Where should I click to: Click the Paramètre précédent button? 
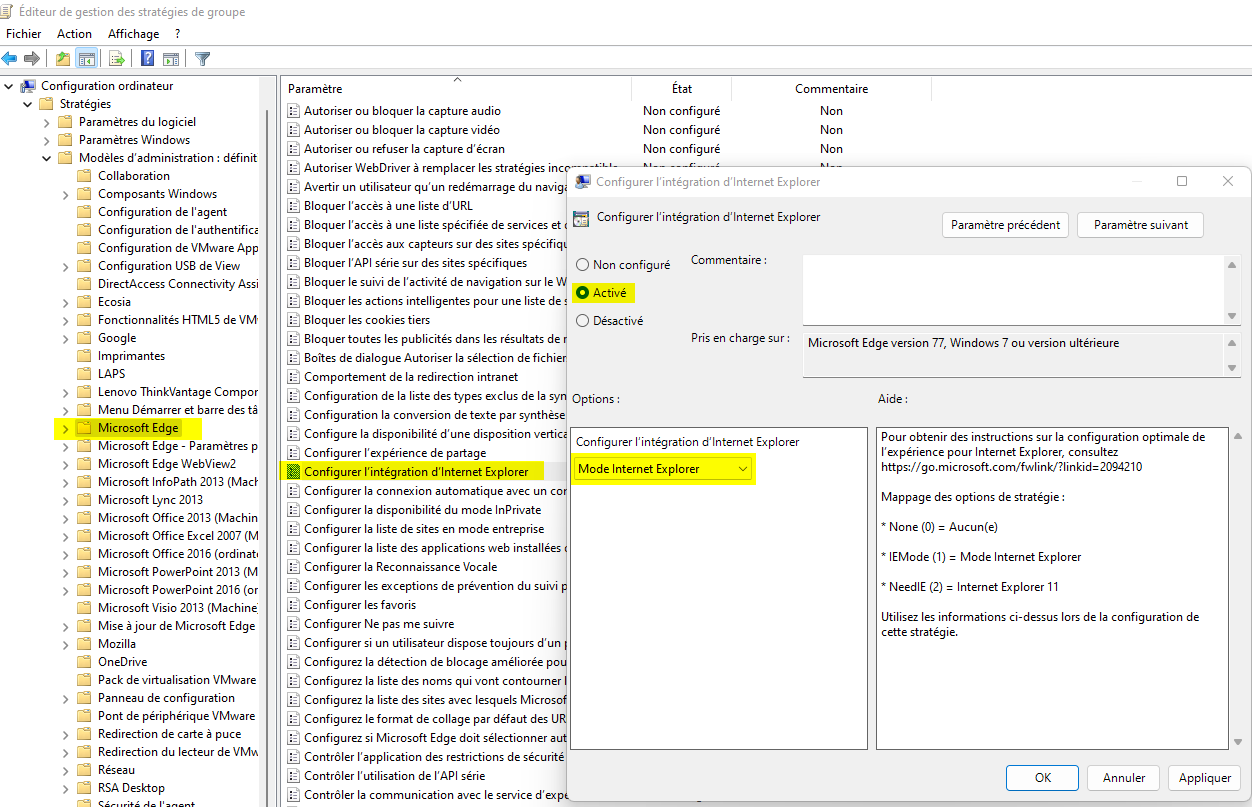1005,225
